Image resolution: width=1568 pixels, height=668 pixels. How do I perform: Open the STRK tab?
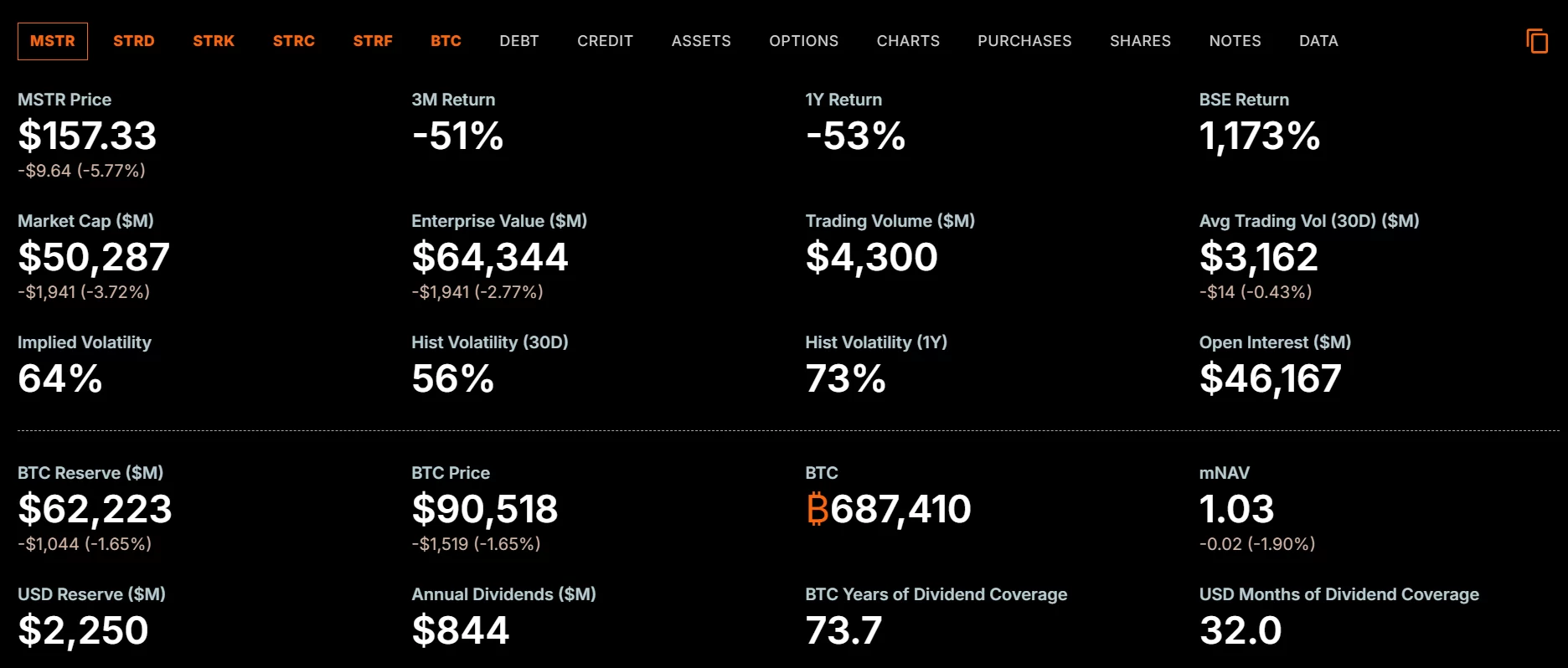click(x=214, y=41)
